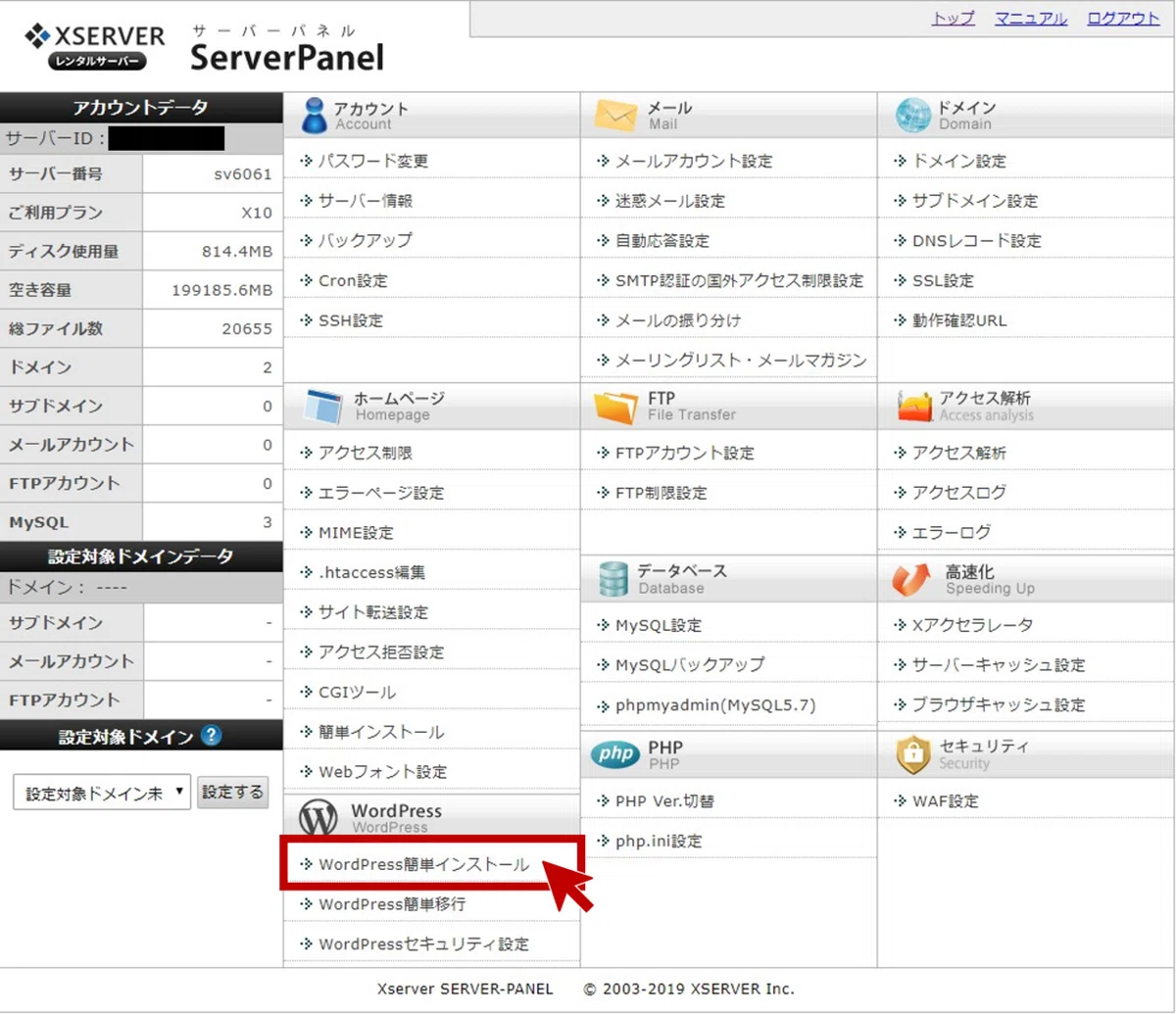
Task: Open バックアップ settings
Action: tap(366, 240)
